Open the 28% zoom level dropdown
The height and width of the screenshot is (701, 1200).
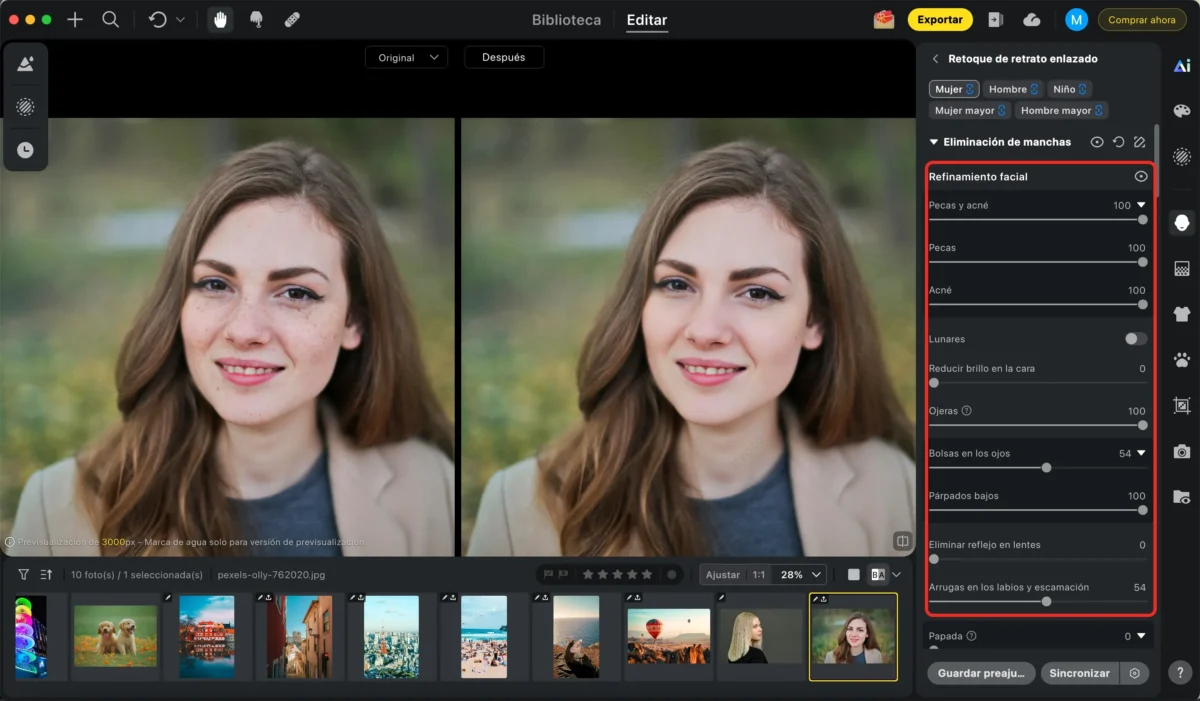(x=802, y=575)
